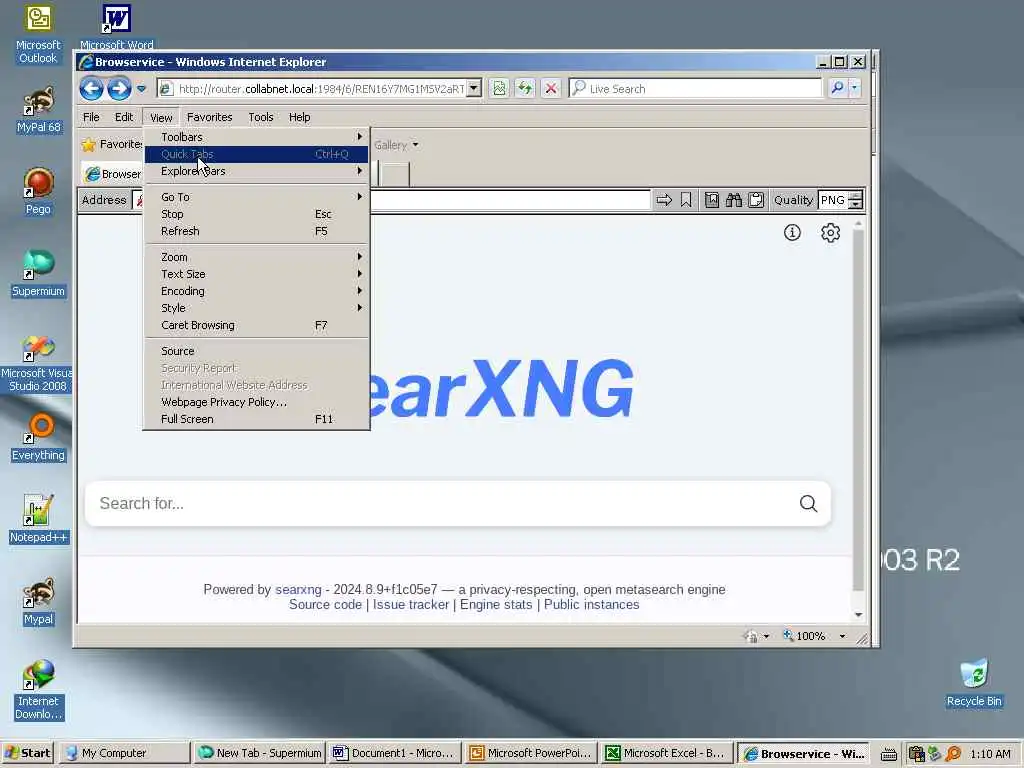Click the 100% zoom level button
This screenshot has height=768, width=1024.
tap(805, 636)
